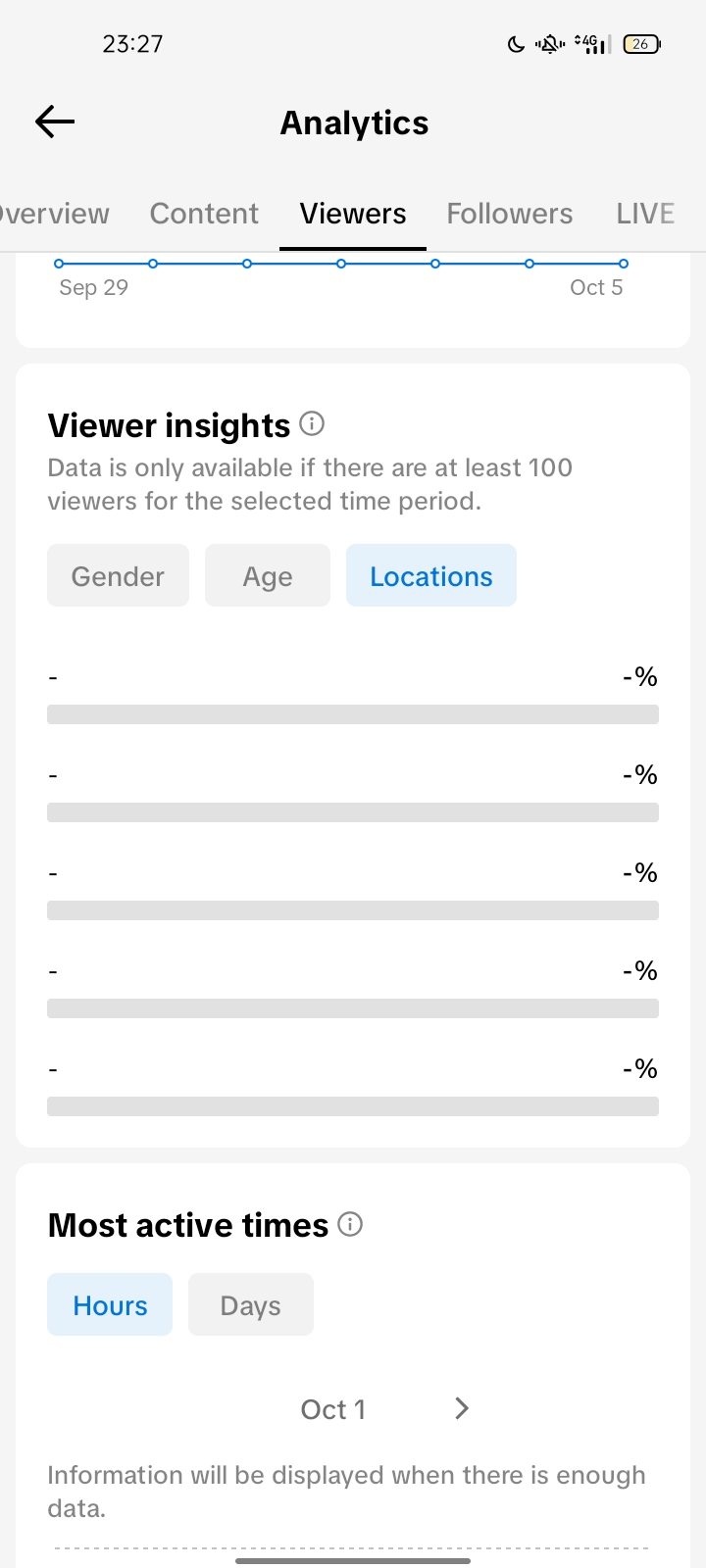Click the Oct 5 chart data point
The height and width of the screenshot is (1568, 706).
(624, 264)
